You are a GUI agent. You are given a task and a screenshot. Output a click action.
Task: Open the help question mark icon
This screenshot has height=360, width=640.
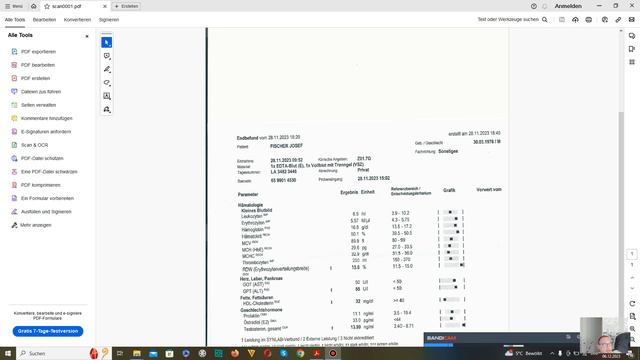click(533, 6)
